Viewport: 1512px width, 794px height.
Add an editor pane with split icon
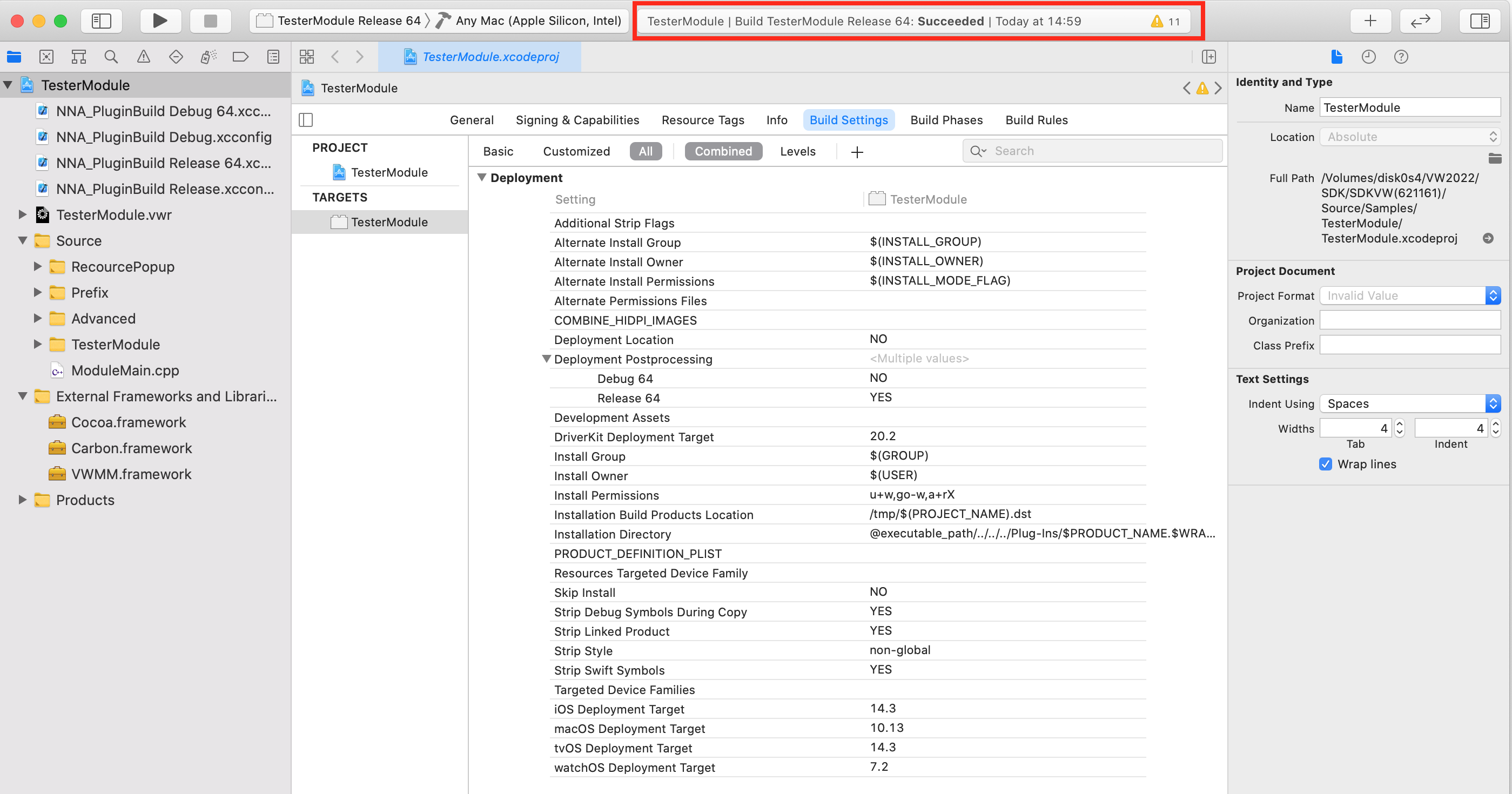pos(1208,57)
